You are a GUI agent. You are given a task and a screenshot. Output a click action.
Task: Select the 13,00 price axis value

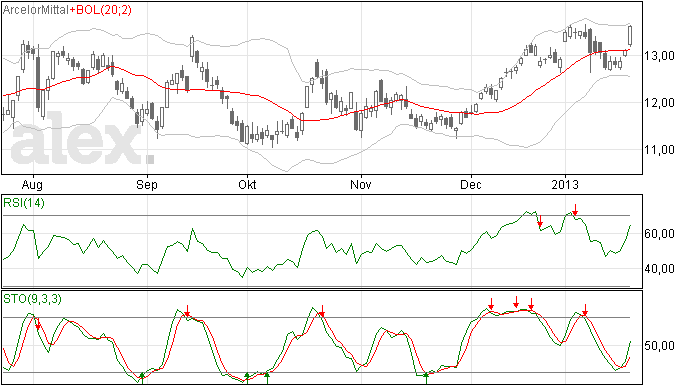pos(659,56)
